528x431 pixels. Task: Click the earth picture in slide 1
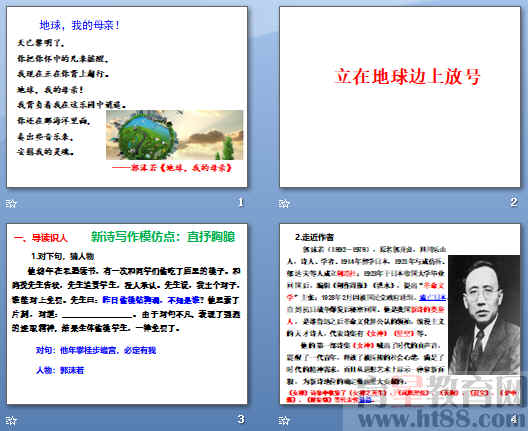click(174, 135)
